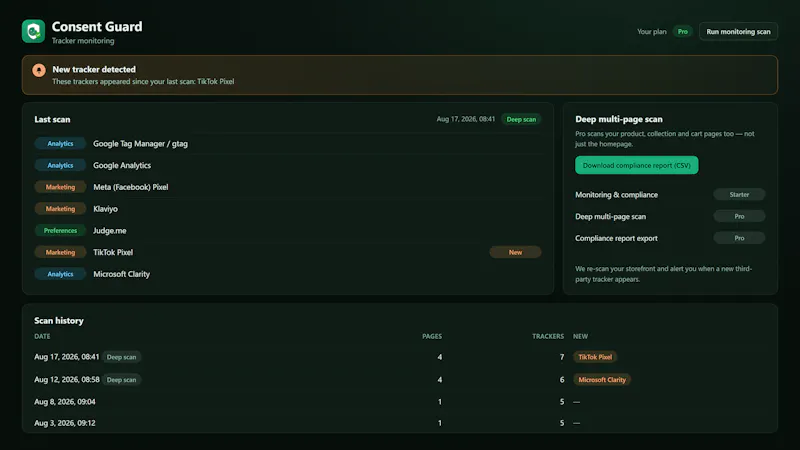Click the Last scan section heading
800x450 pixels.
pos(52,119)
